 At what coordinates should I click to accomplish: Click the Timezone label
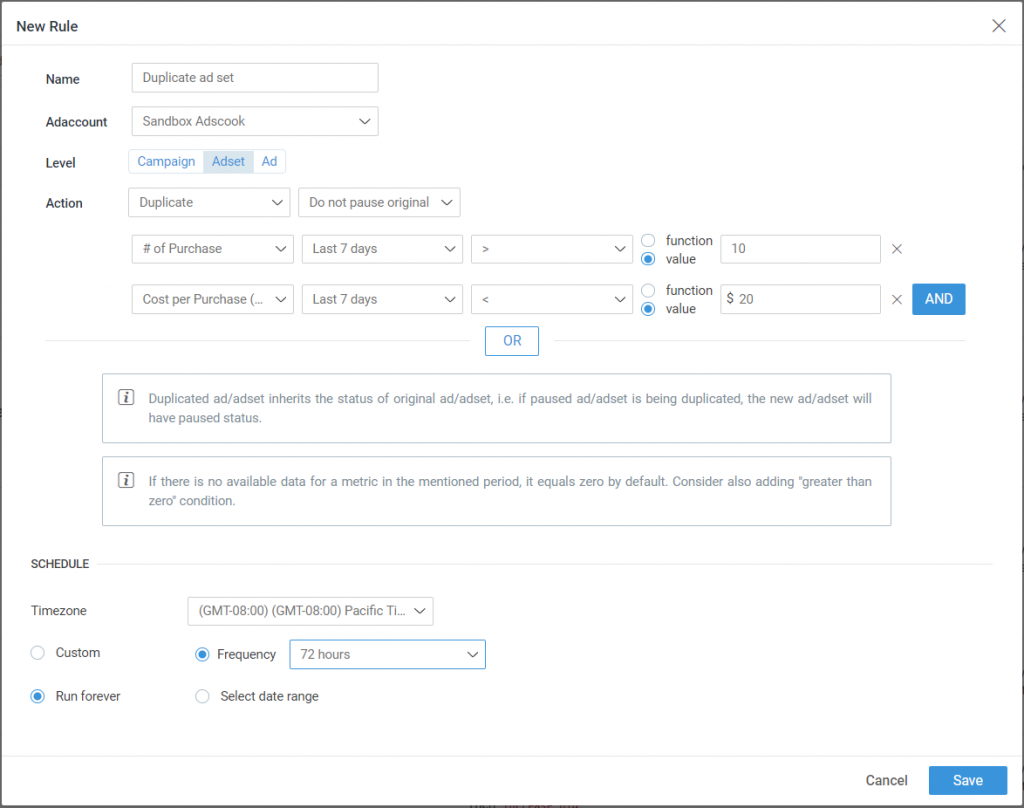pos(59,611)
